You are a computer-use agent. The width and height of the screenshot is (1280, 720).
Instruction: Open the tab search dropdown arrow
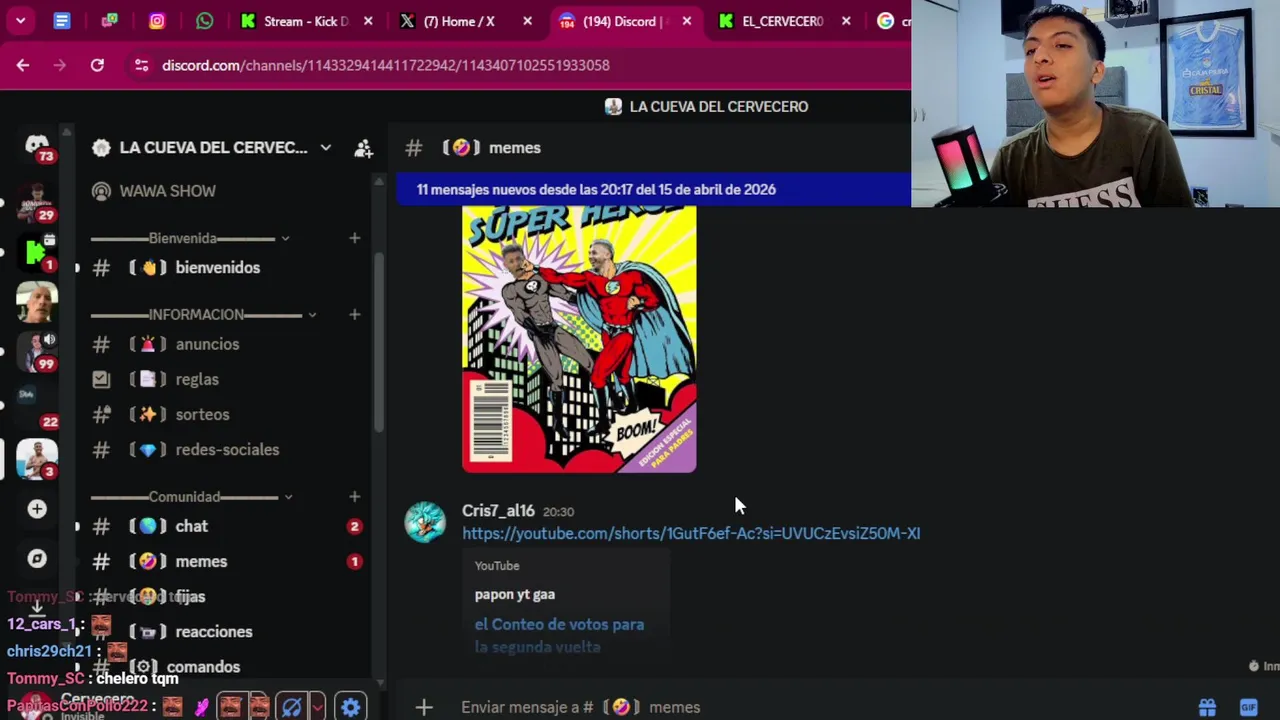click(x=20, y=21)
